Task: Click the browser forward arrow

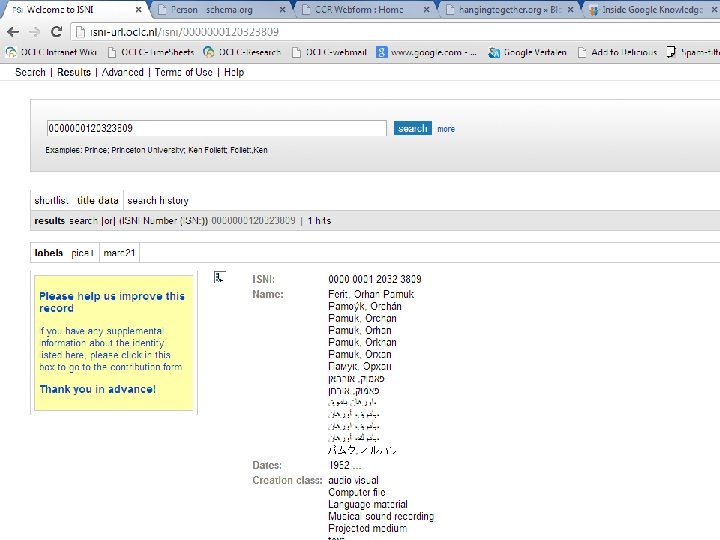Action: pyautogui.click(x=34, y=32)
